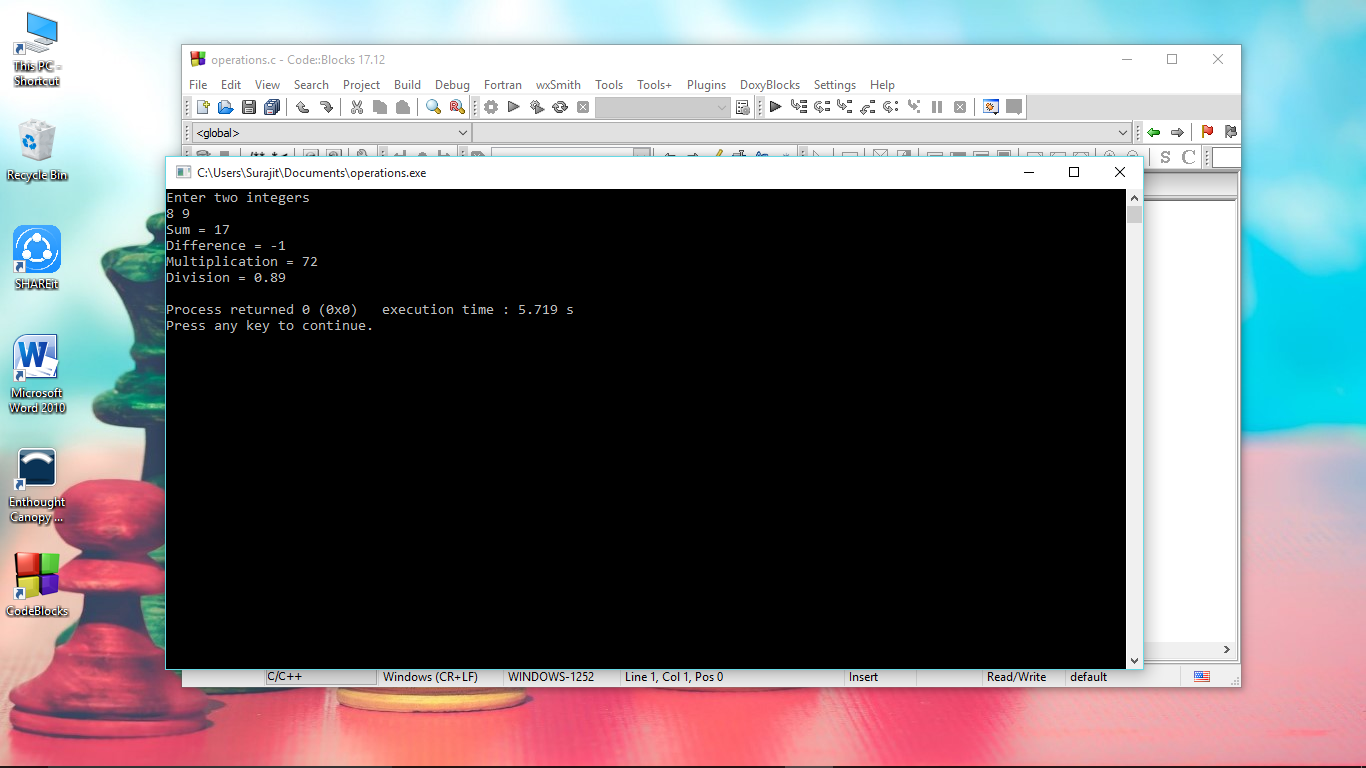Open the Fortran menu
The width and height of the screenshot is (1366, 768).
click(x=503, y=85)
